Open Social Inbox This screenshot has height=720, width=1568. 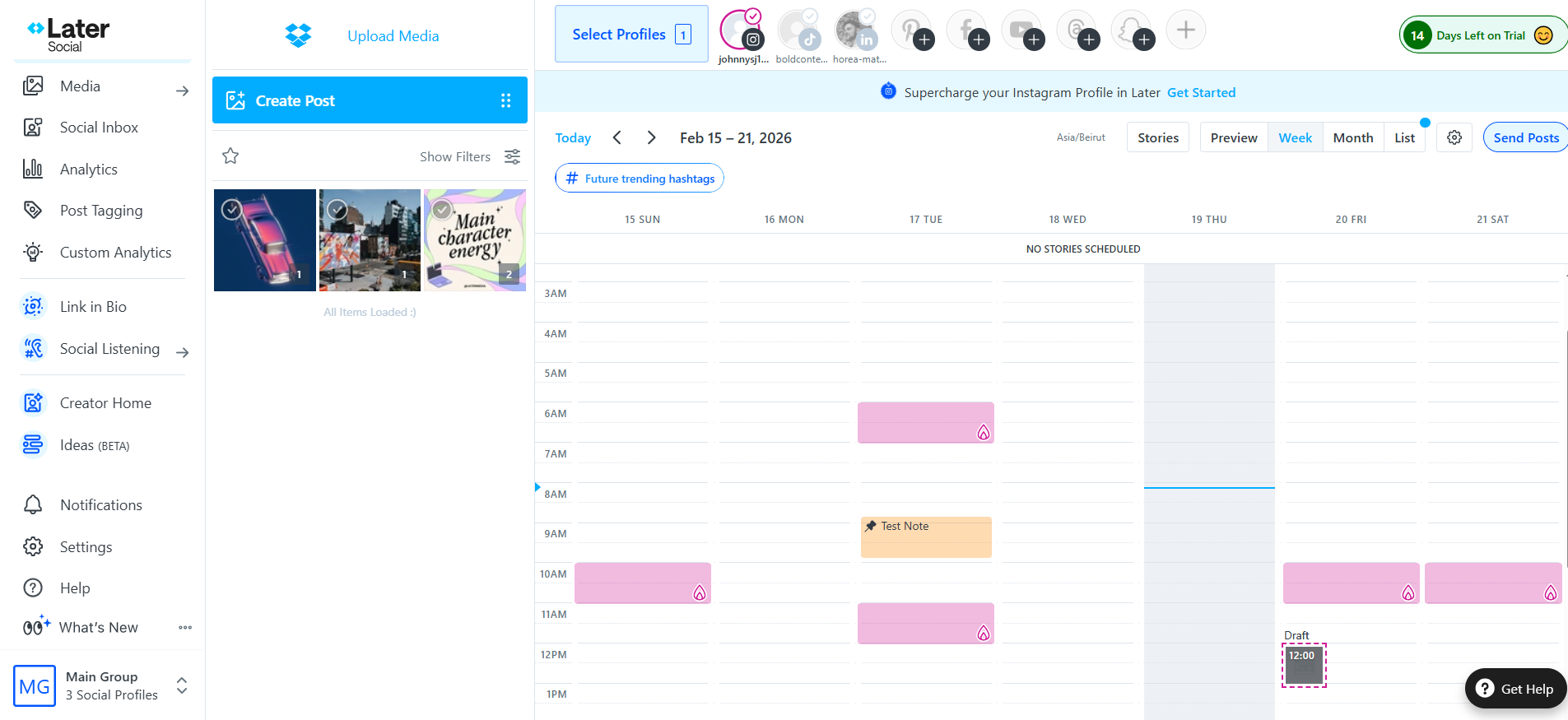point(99,128)
